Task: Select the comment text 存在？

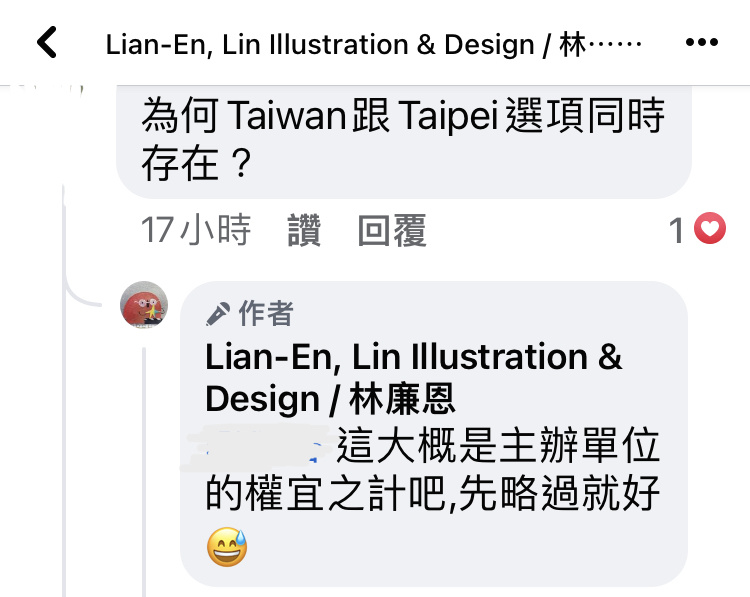Action: point(197,164)
